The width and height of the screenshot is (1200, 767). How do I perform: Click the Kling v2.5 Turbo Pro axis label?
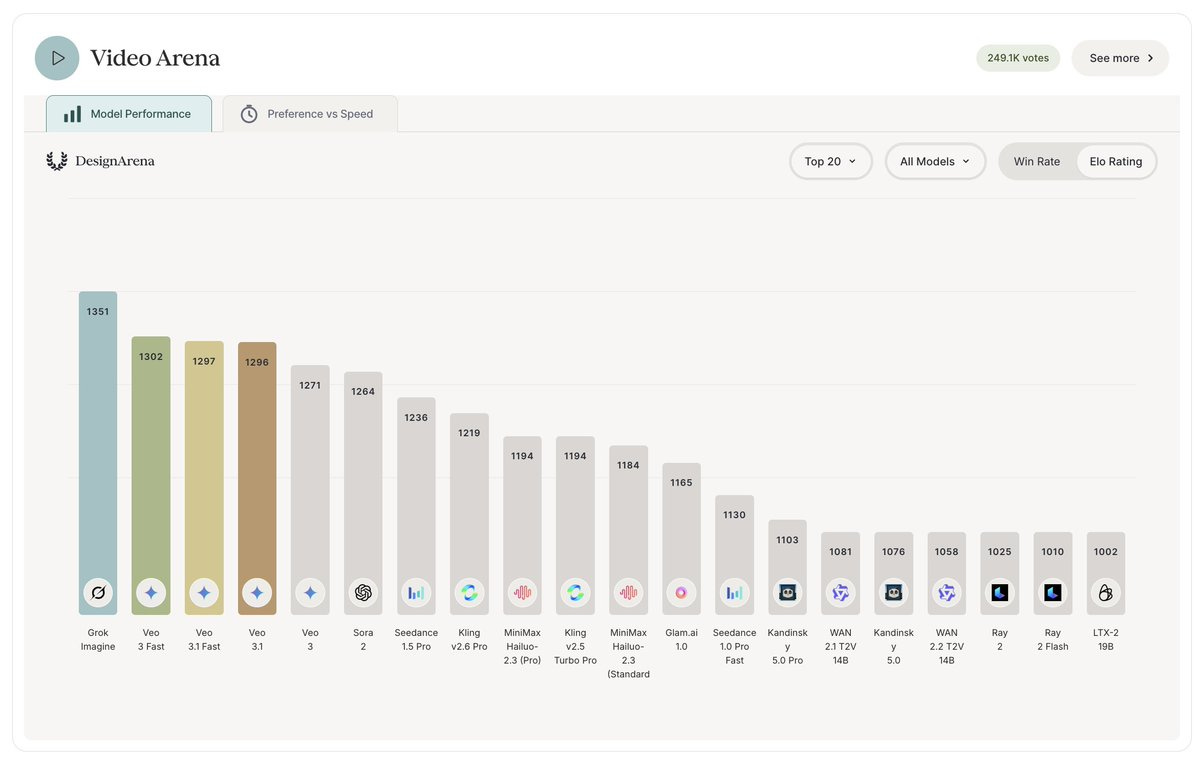coord(575,647)
